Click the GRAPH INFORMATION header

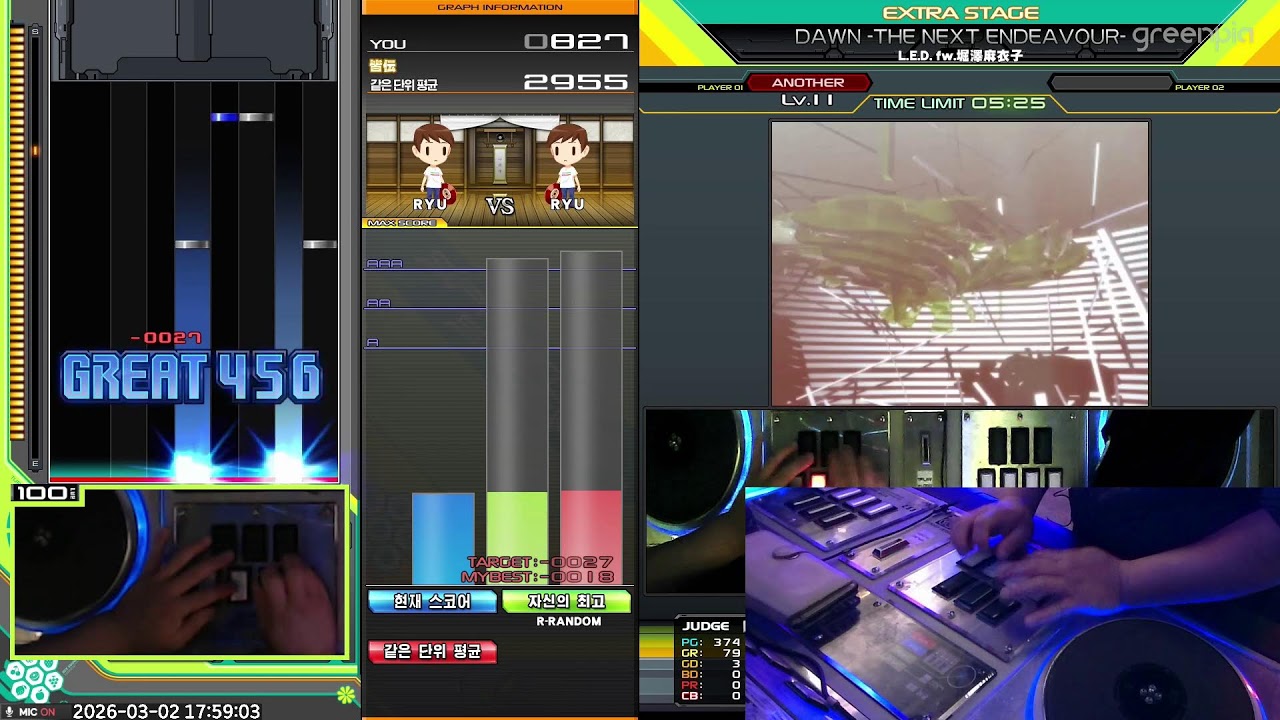click(500, 7)
